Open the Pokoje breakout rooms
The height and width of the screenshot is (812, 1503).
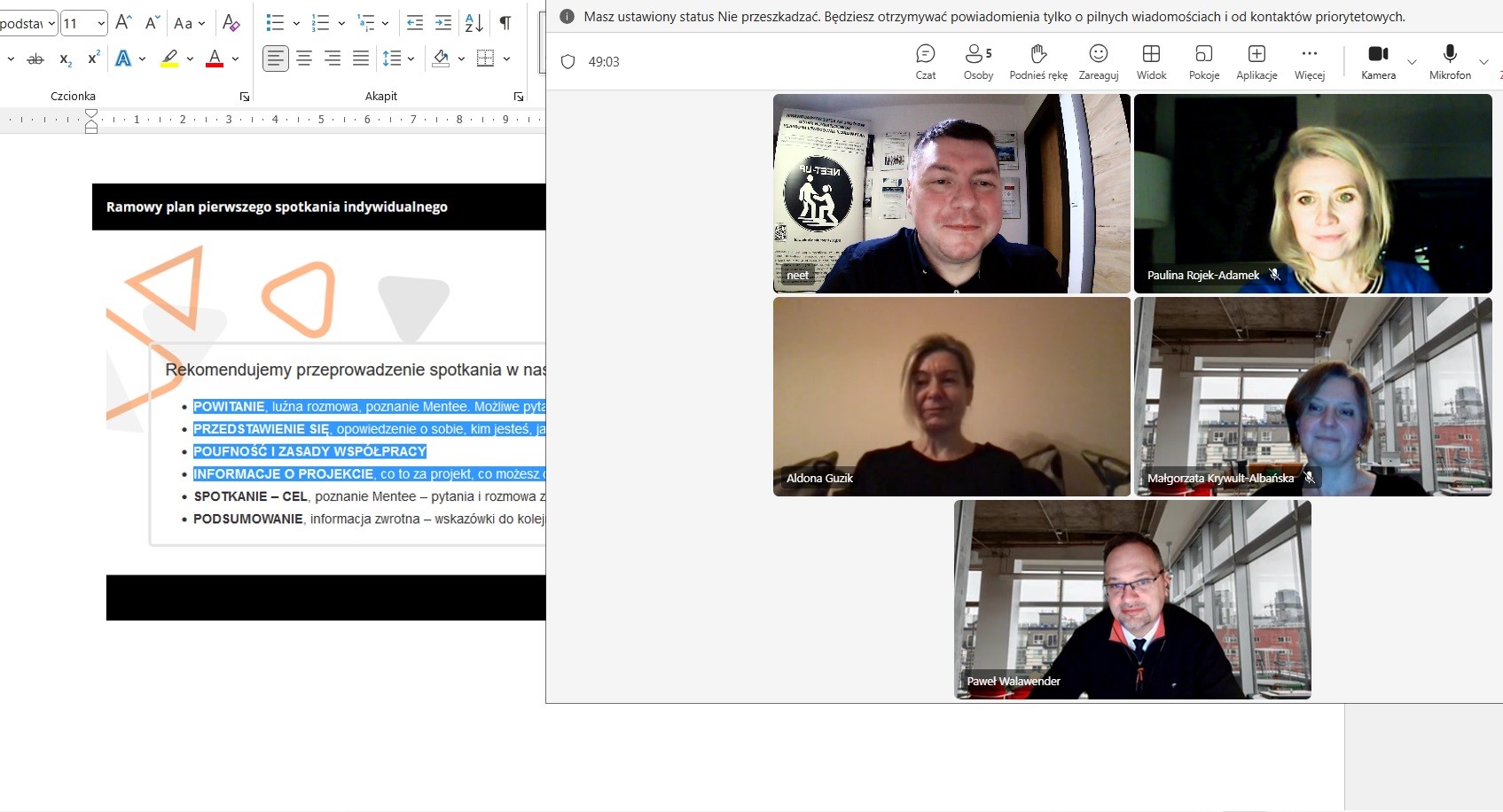pyautogui.click(x=1203, y=62)
